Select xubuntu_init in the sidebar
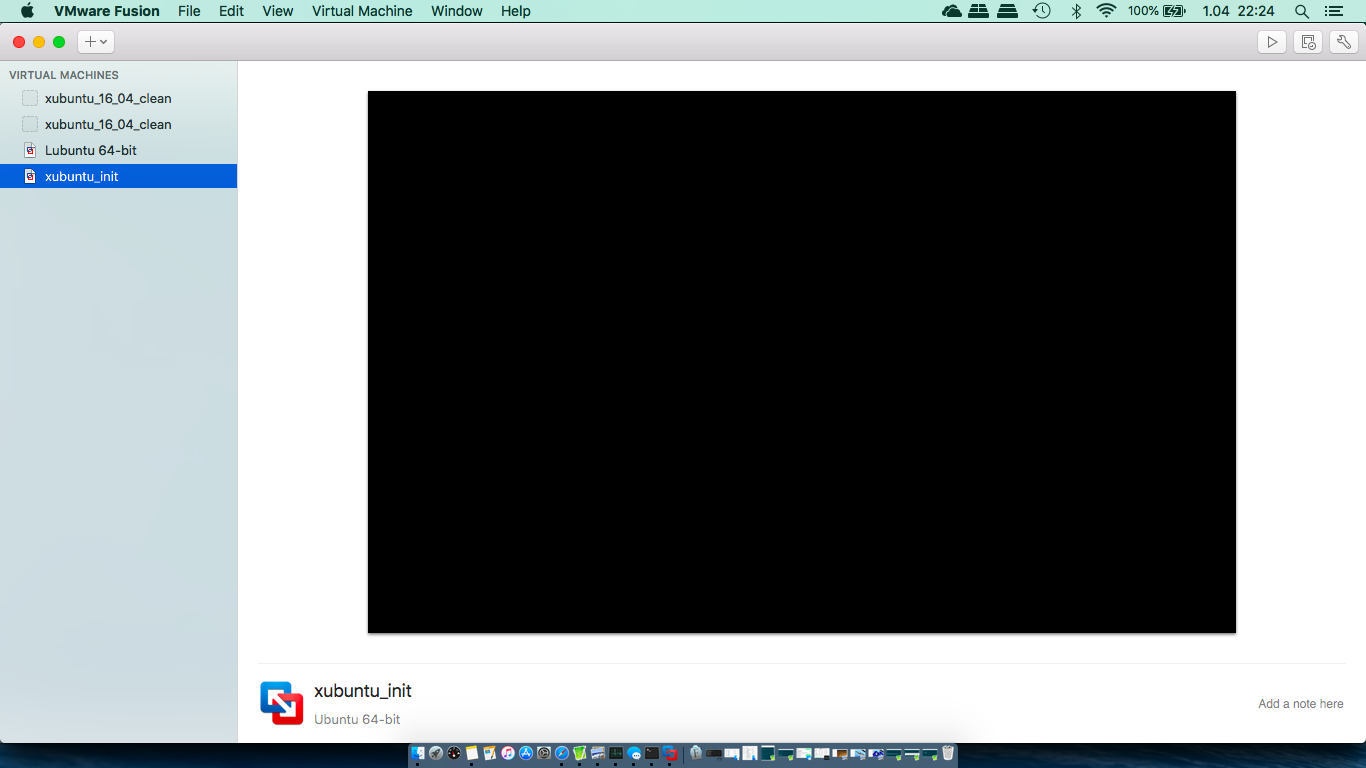Screen dimensions: 1366x768 [118, 176]
